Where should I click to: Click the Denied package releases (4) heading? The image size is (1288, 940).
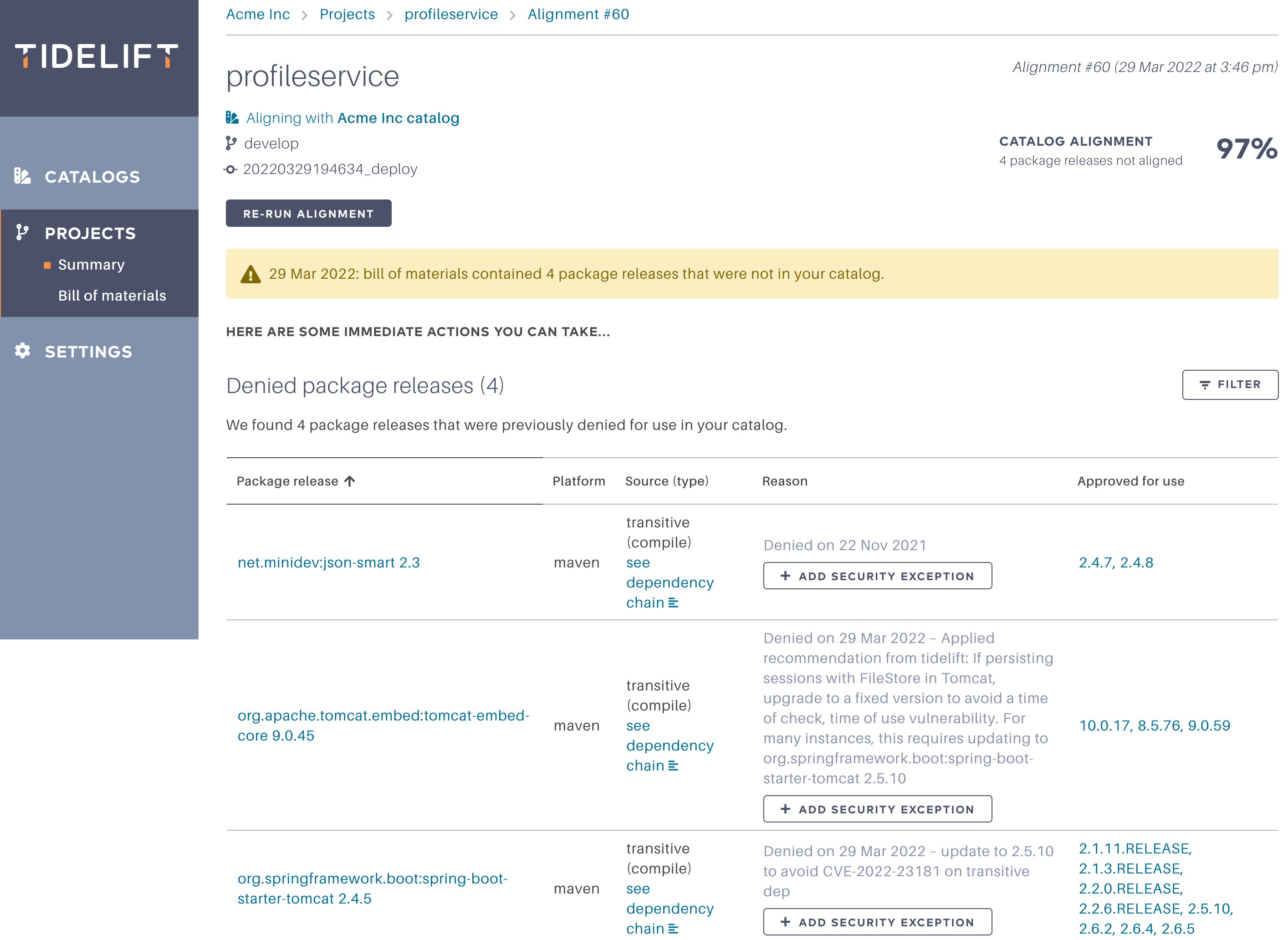click(x=365, y=386)
